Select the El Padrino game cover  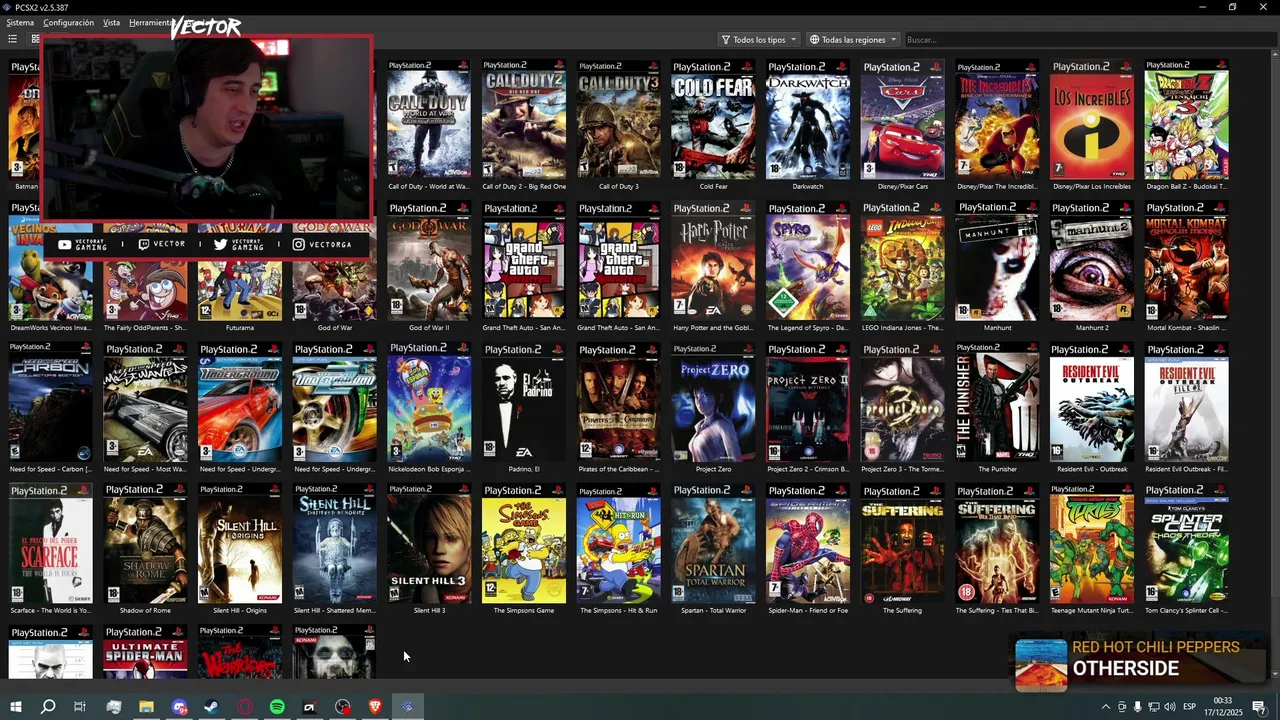pyautogui.click(x=524, y=403)
